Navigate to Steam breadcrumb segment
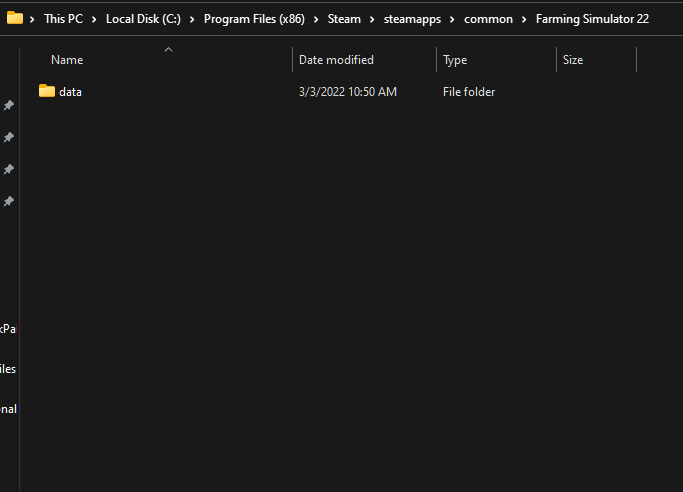The height and width of the screenshot is (492, 683). click(x=344, y=19)
